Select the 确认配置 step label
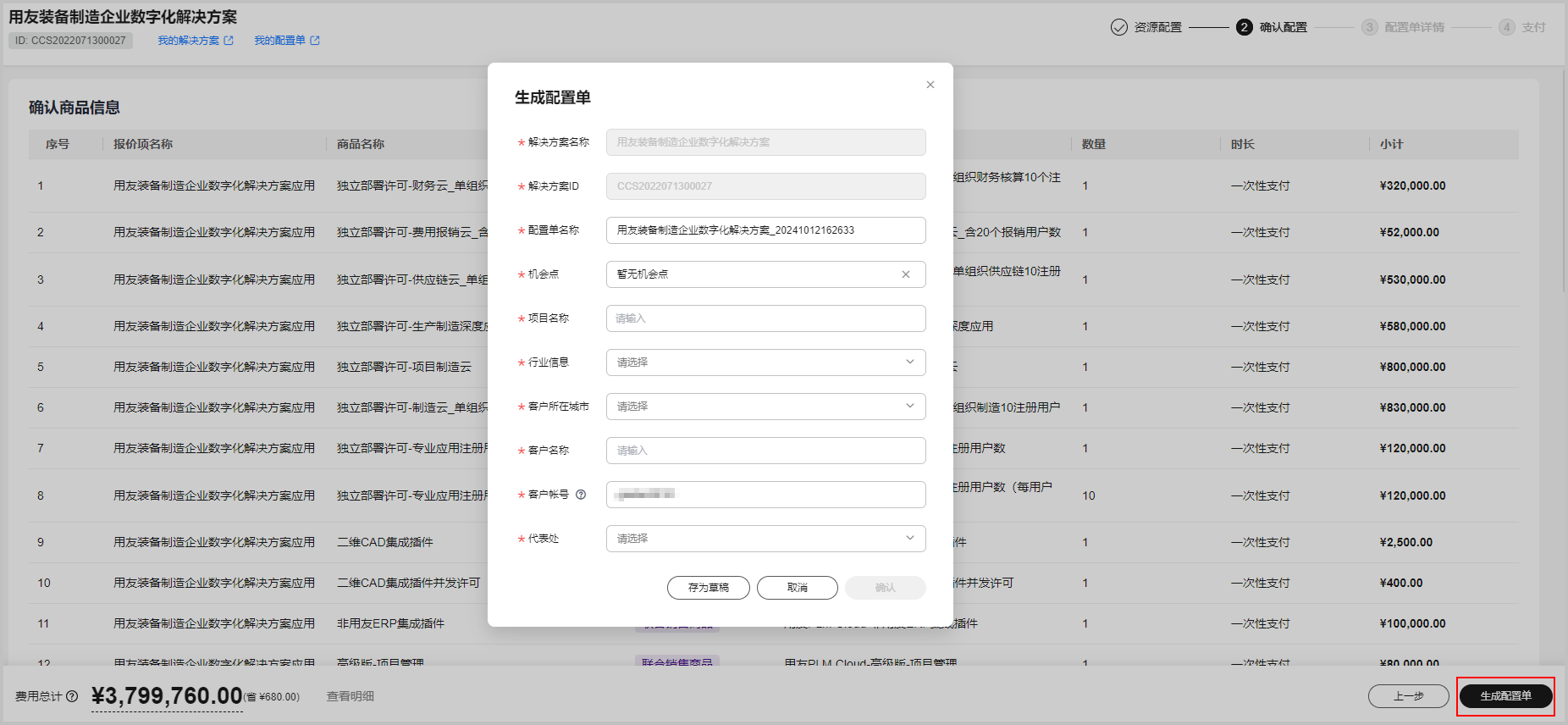Viewport: 1568px width, 725px height. [1284, 27]
